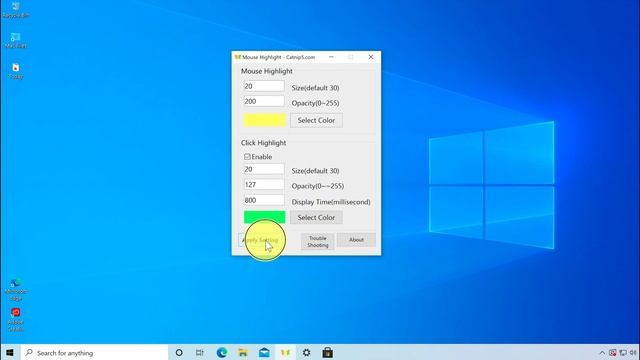Launch Microsoft Edge from the taskbar
Viewport: 640px width, 360px height.
222,353
